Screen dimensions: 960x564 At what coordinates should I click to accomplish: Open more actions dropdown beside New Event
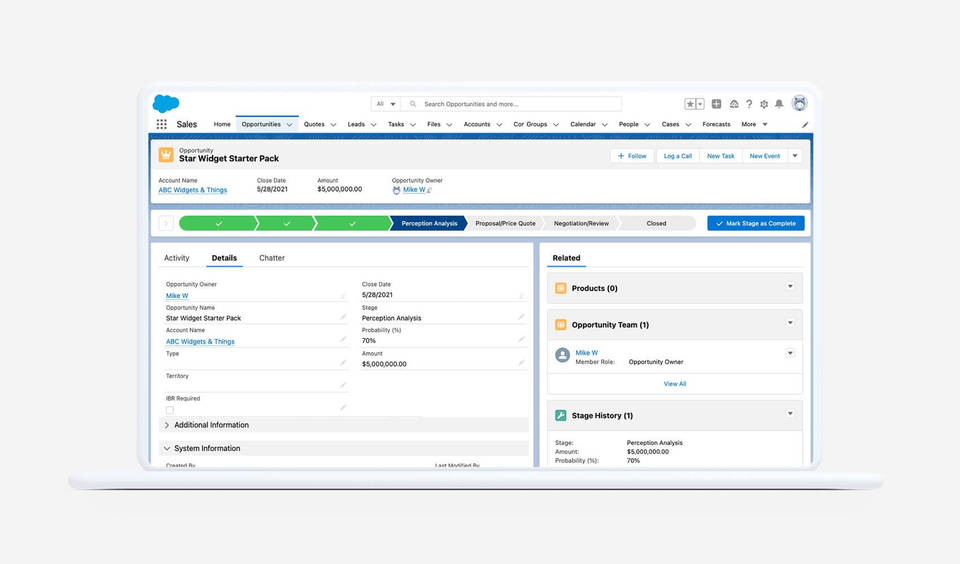[795, 156]
